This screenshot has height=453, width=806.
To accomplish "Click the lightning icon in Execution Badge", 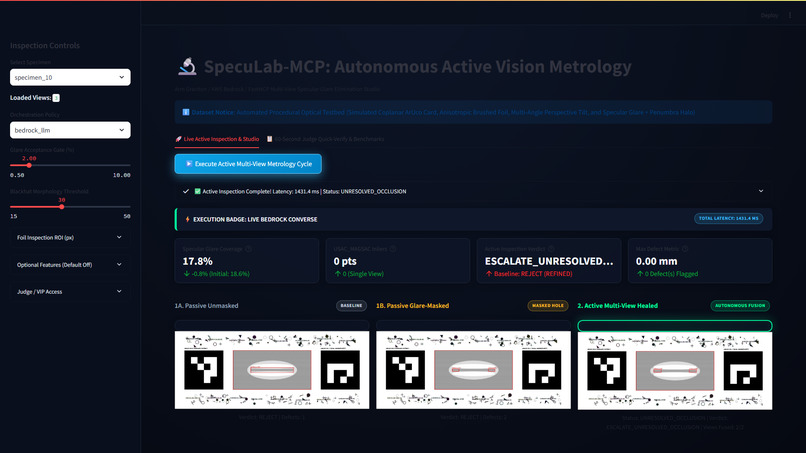I will (188, 220).
